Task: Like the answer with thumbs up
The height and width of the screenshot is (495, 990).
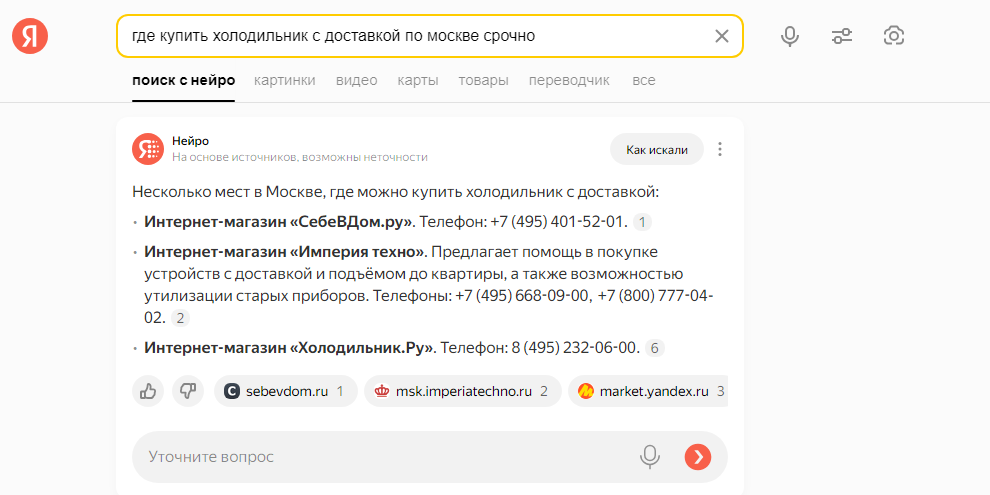Action: click(148, 391)
